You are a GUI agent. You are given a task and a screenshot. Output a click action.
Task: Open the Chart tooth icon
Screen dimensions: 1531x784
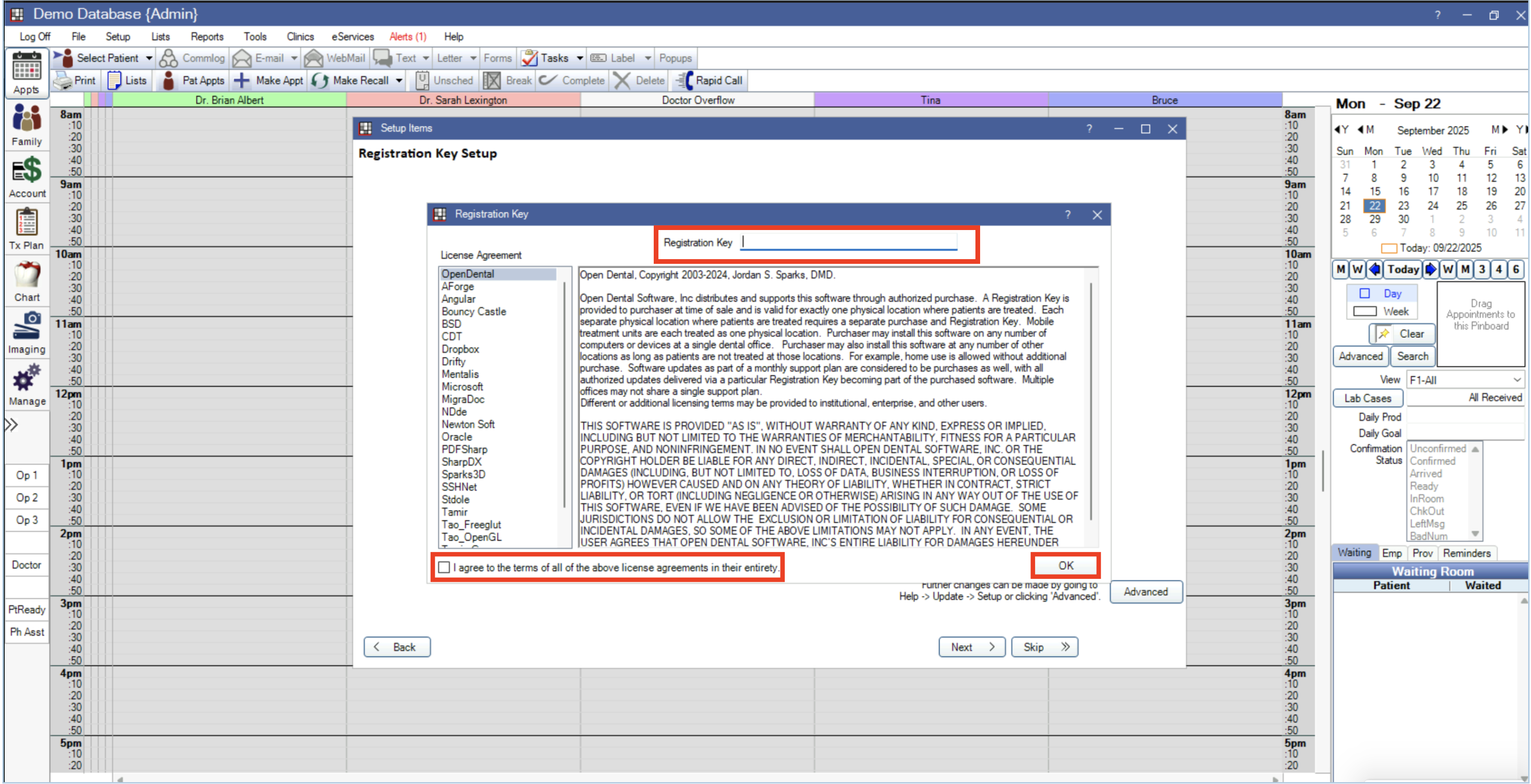point(27,274)
